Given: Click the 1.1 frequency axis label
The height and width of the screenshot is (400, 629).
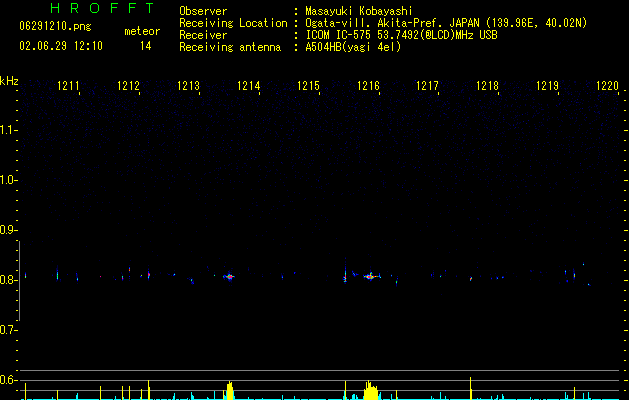Looking at the screenshot, I should point(8,130).
